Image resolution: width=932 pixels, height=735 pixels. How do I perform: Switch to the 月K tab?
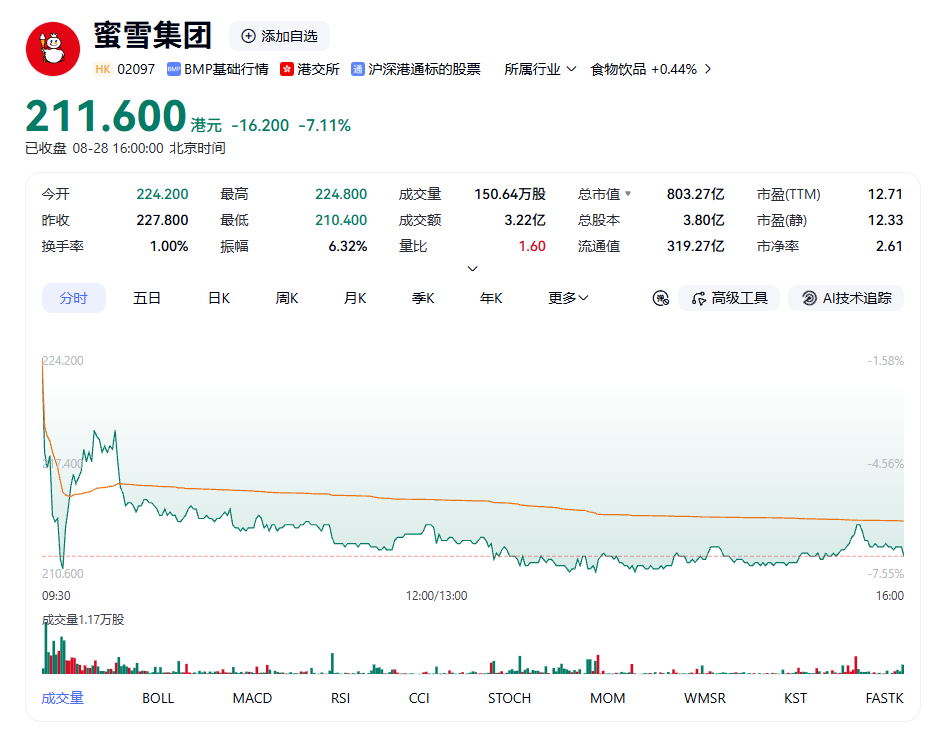[x=355, y=298]
